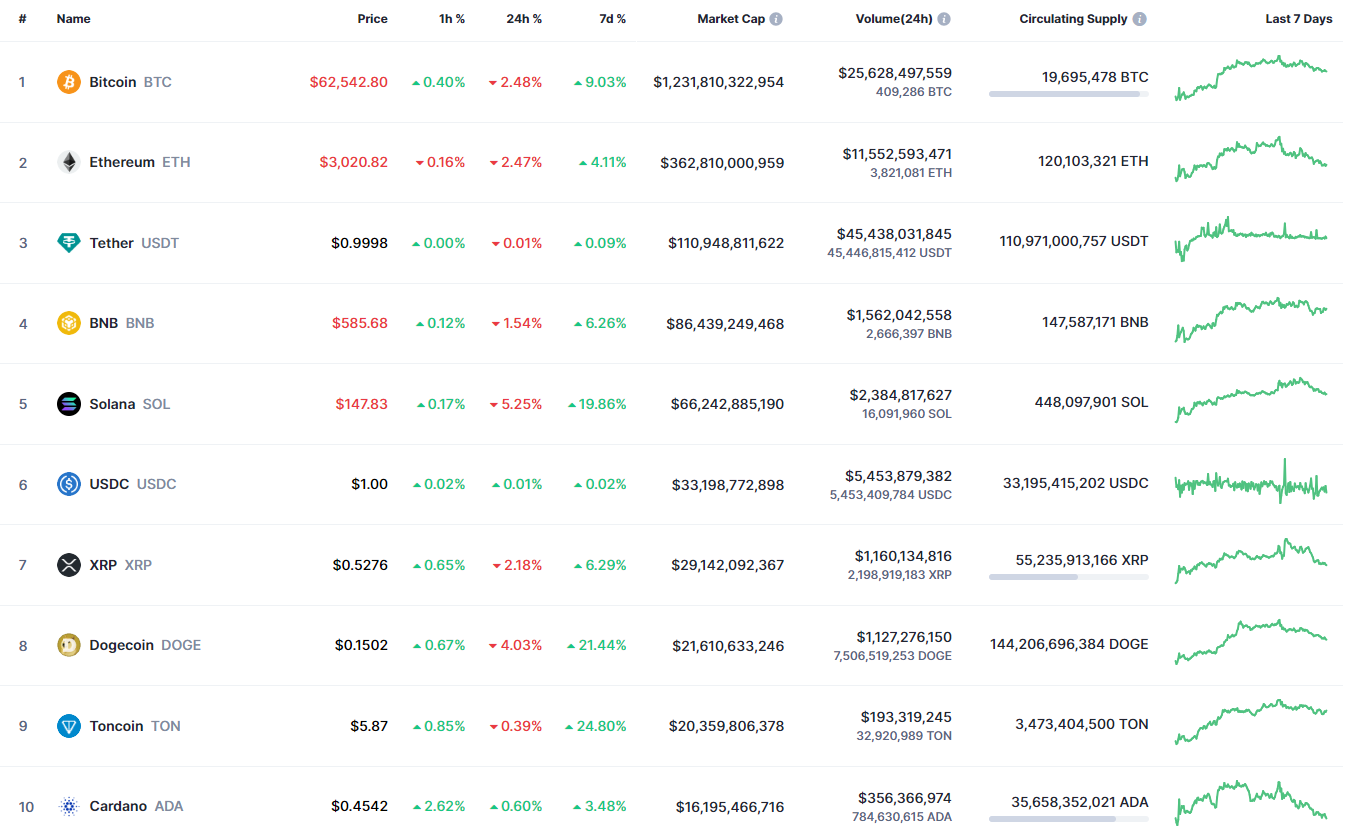Click the Toncoin logo icon
The image size is (1359, 835).
click(x=69, y=726)
